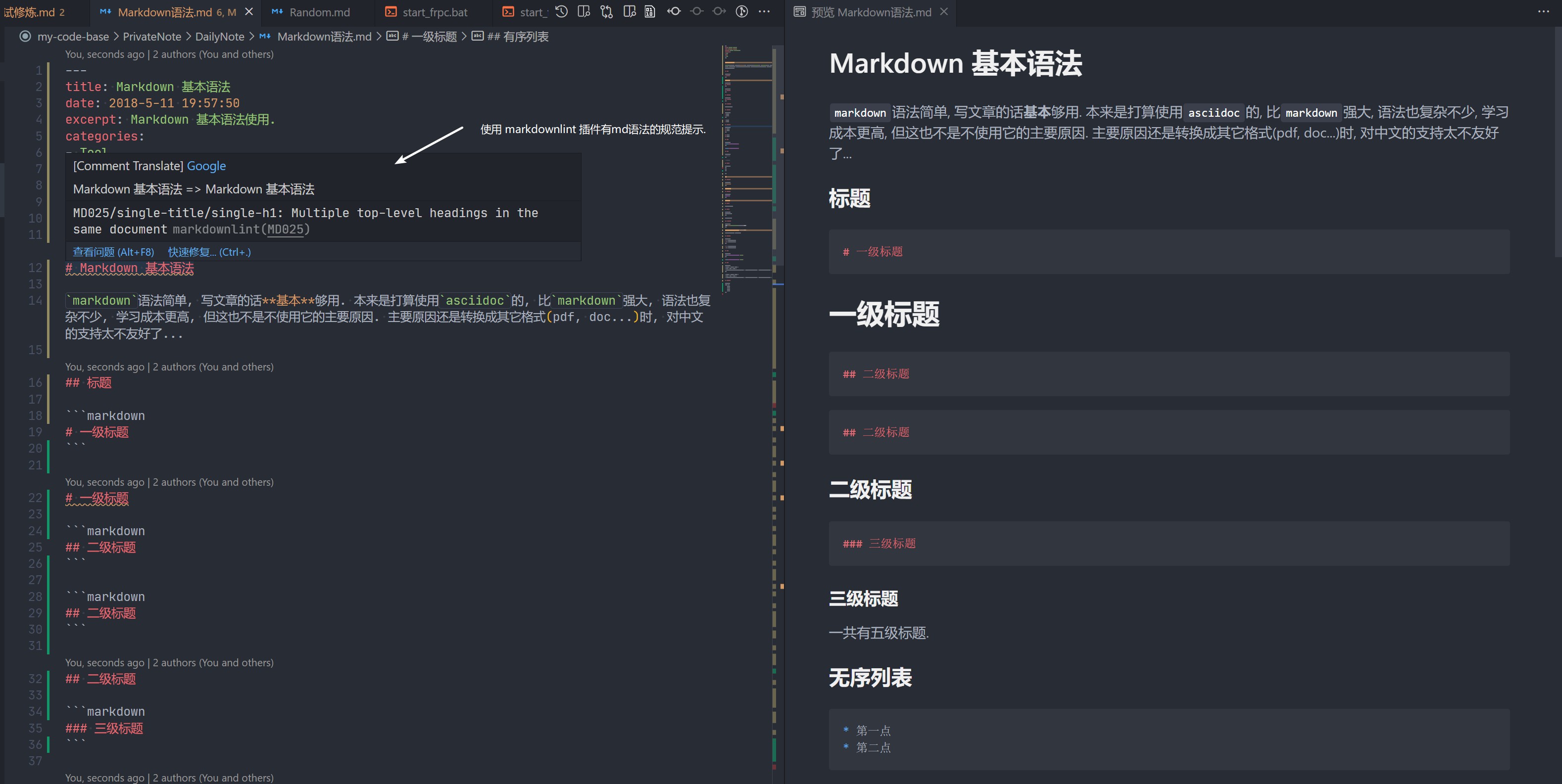
Task: Click '三级标题' heading in preview
Action: [864, 599]
